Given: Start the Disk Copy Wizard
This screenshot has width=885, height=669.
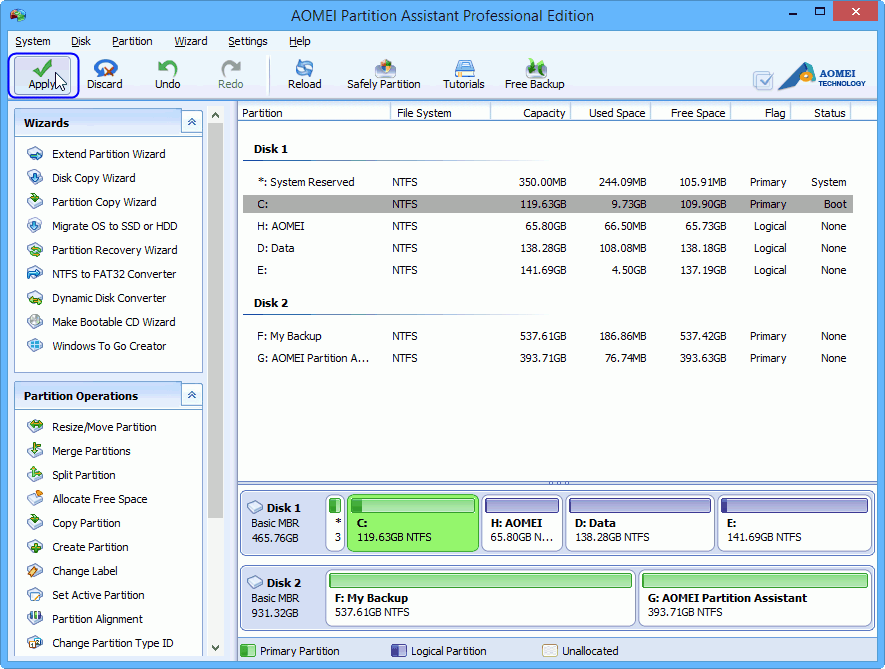Looking at the screenshot, I should (94, 178).
